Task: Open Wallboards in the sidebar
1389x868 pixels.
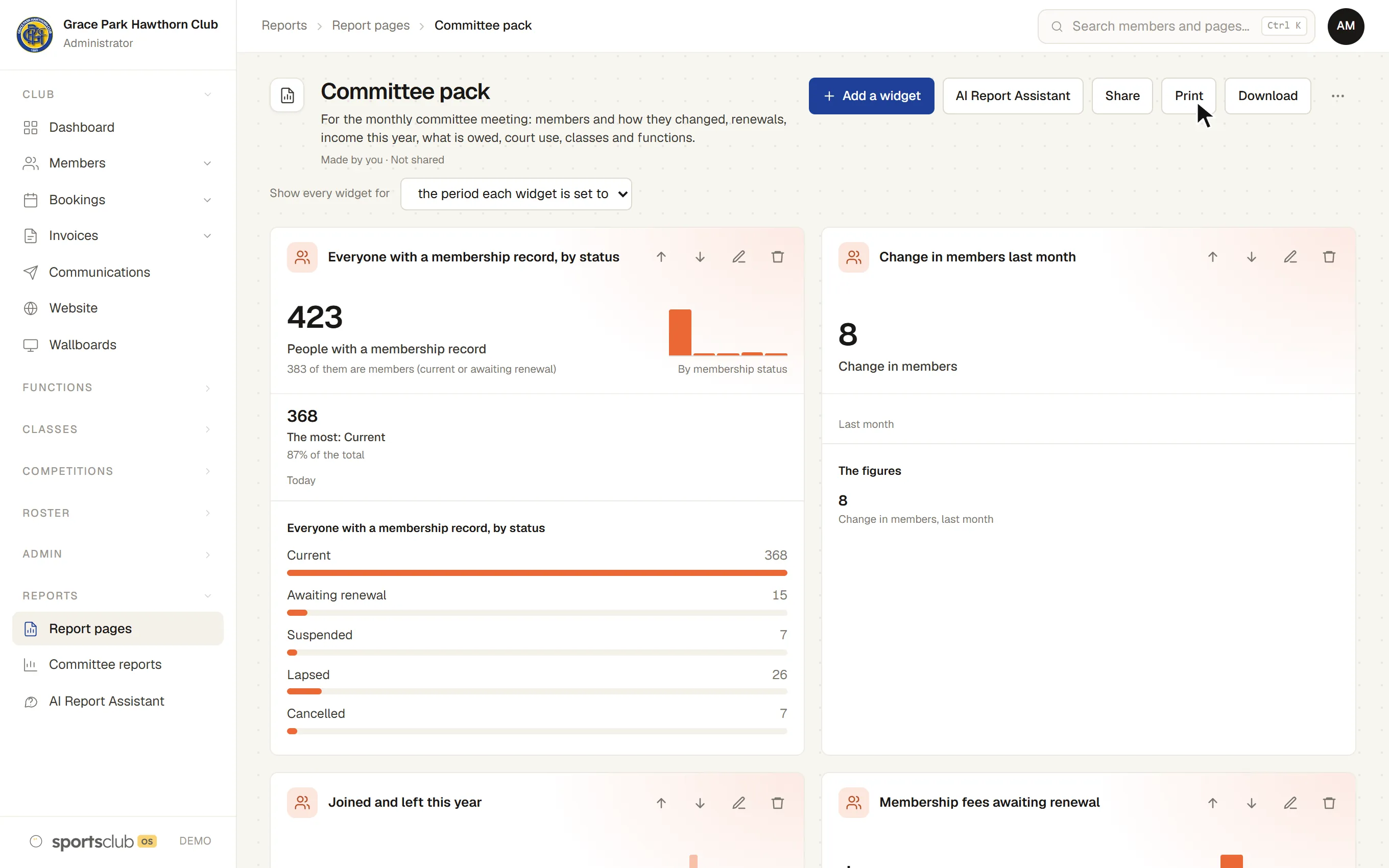Action: [117, 345]
